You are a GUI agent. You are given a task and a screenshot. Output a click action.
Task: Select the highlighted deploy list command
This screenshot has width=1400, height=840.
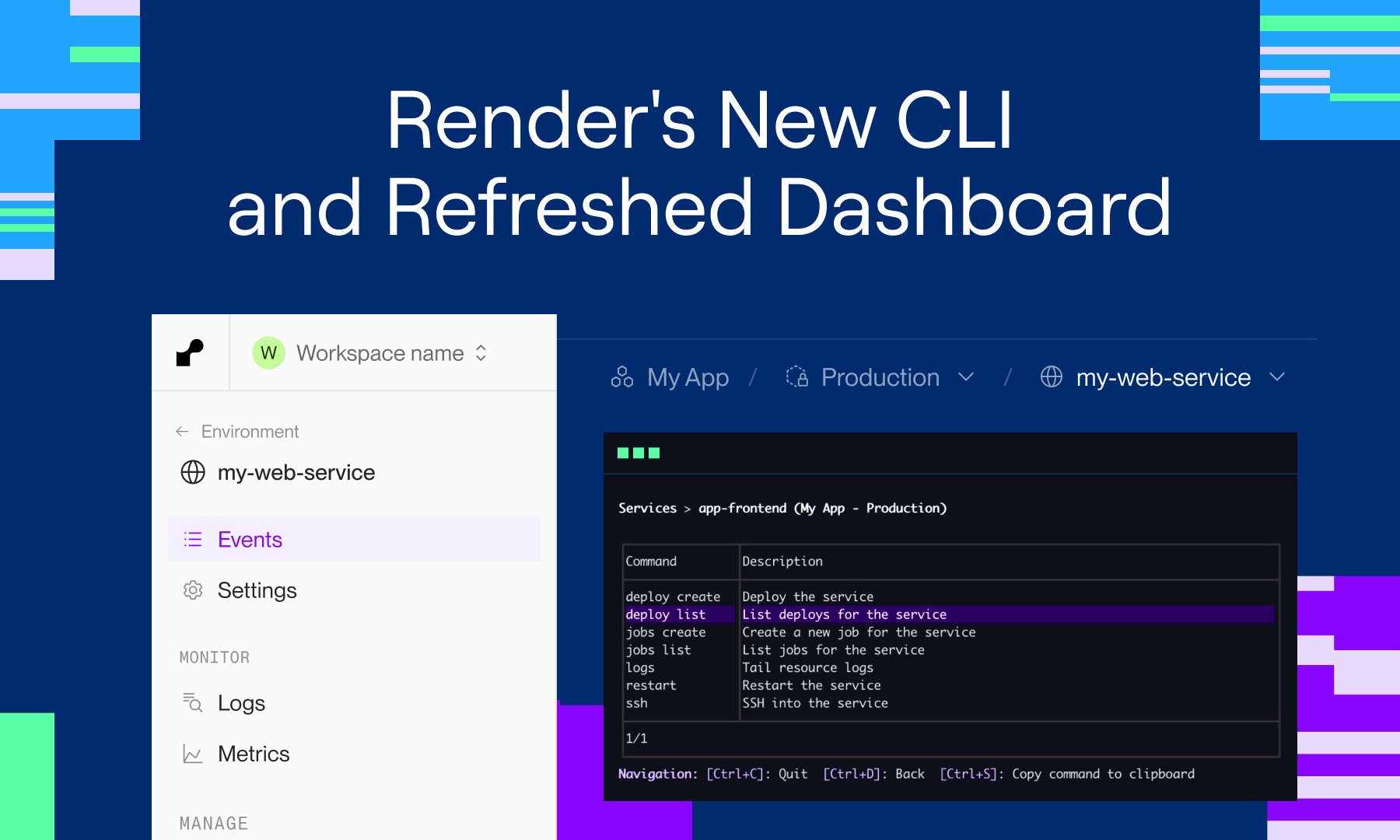click(950, 614)
